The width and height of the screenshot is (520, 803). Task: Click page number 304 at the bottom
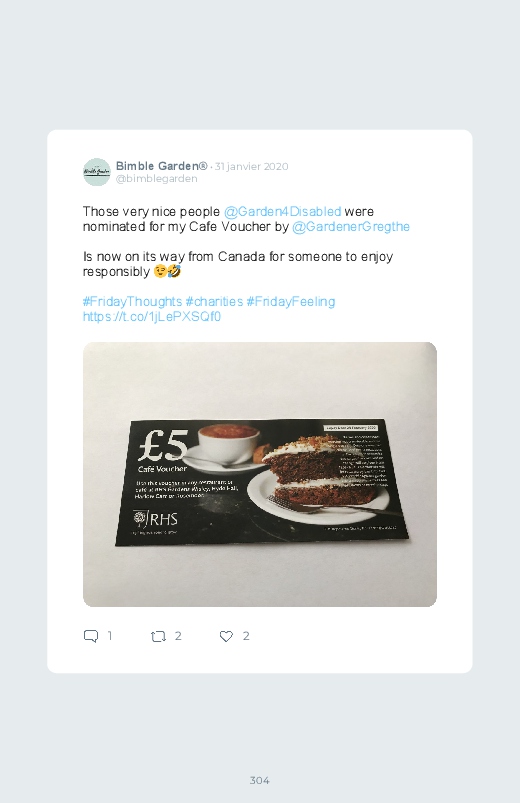click(x=260, y=780)
